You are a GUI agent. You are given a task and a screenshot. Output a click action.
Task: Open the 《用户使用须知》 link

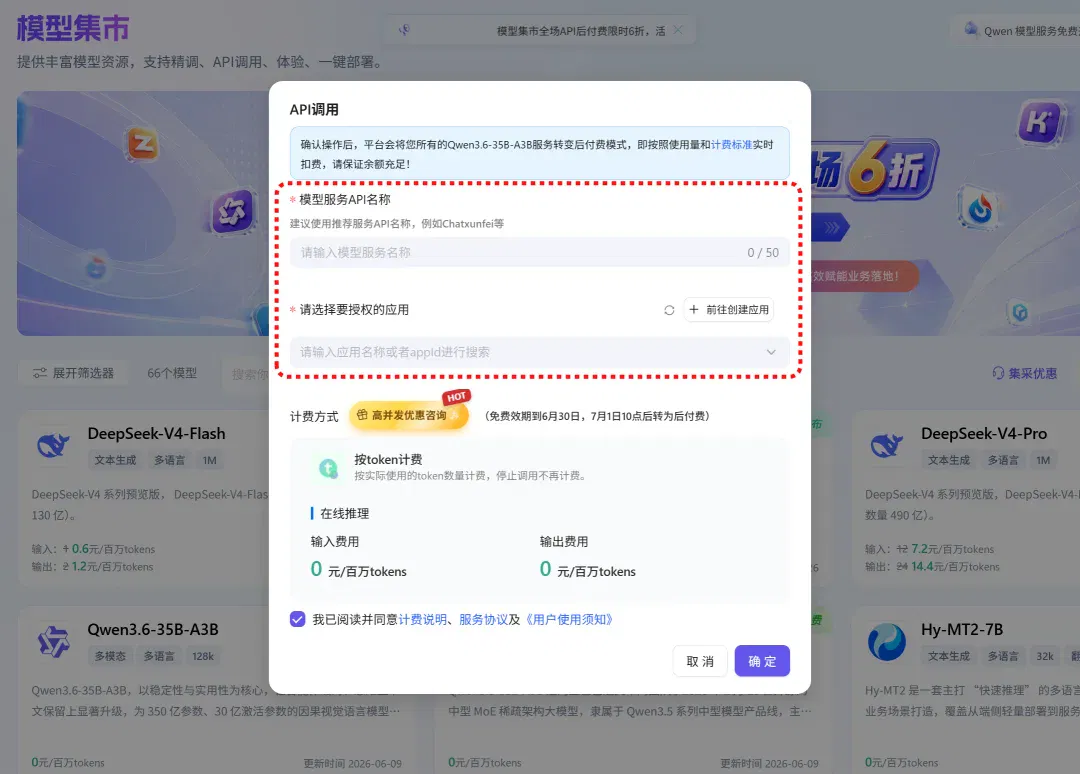568,619
